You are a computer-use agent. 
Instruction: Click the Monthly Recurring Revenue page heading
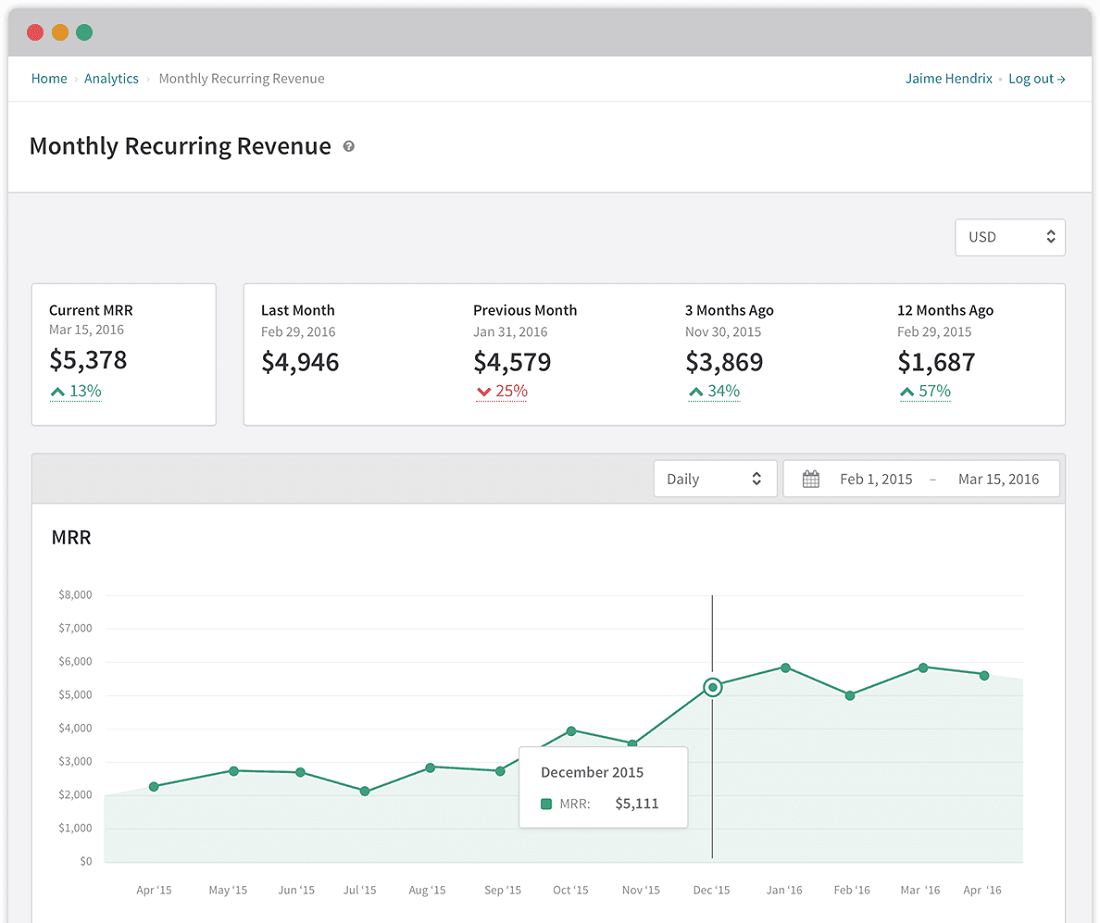pyautogui.click(x=180, y=146)
